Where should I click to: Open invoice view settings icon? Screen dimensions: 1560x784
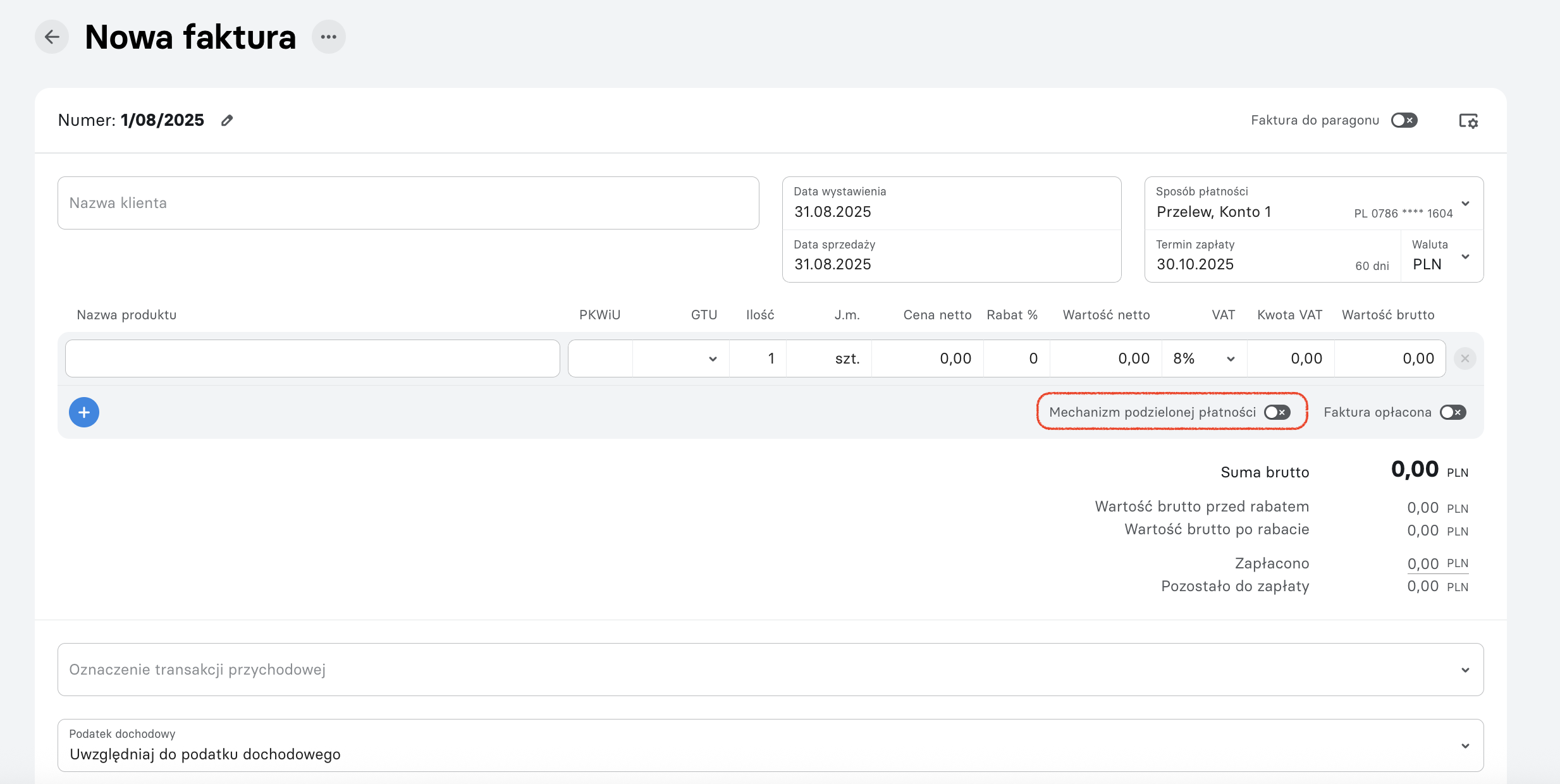pyautogui.click(x=1468, y=121)
